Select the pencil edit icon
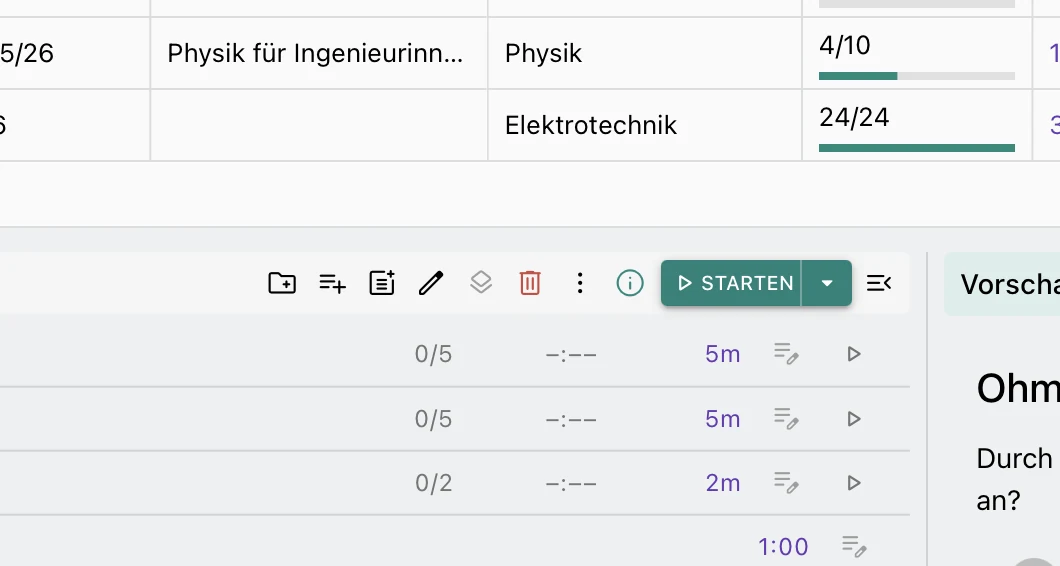 click(431, 283)
